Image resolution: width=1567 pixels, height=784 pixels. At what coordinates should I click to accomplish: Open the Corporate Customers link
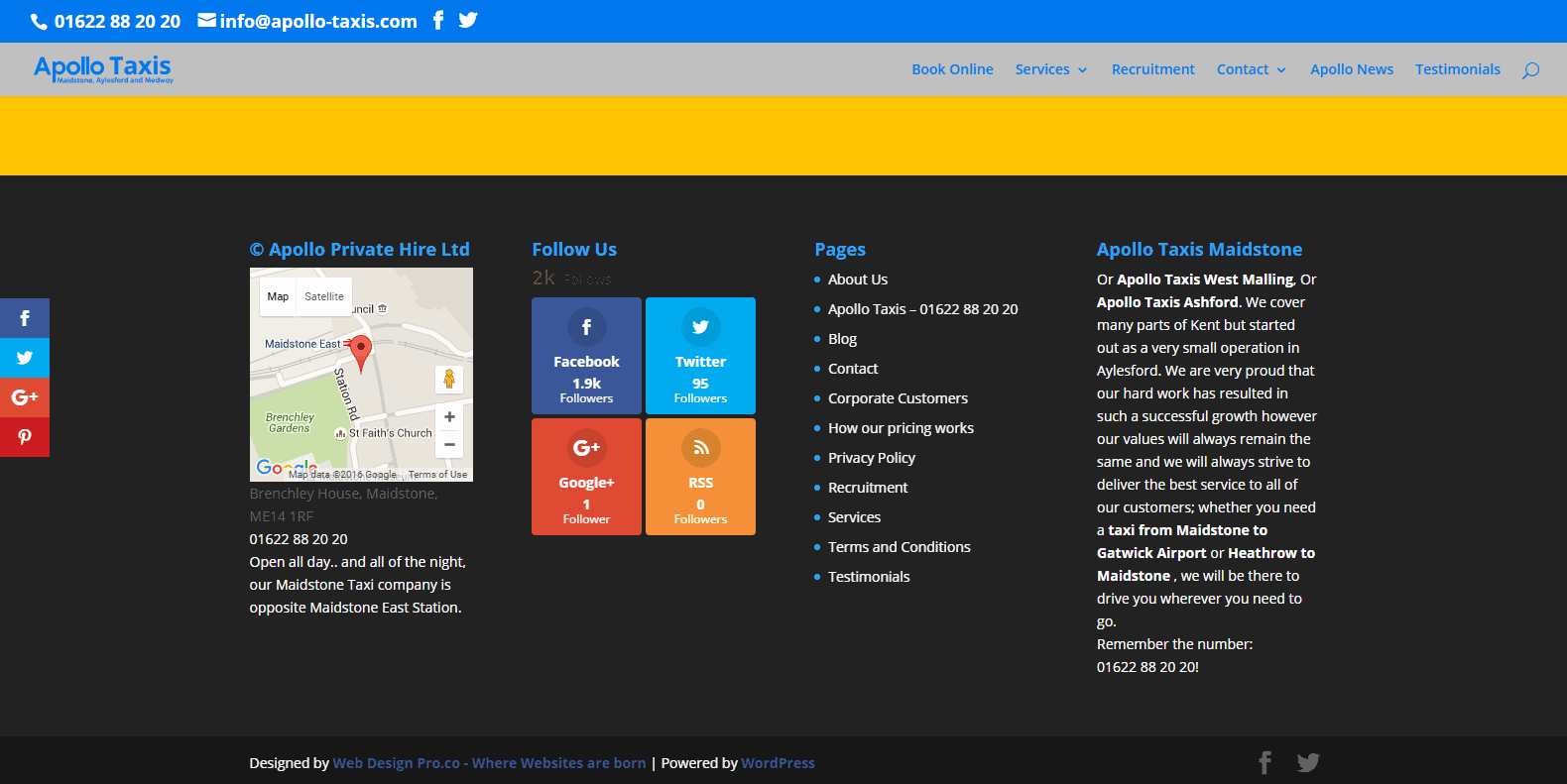pos(898,398)
